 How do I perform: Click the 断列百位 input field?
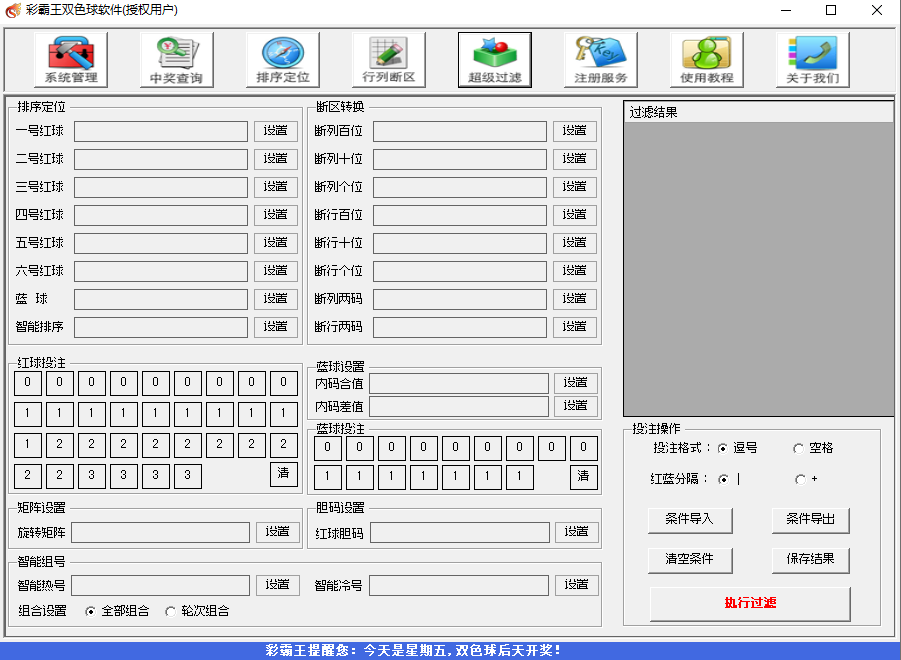(460, 132)
